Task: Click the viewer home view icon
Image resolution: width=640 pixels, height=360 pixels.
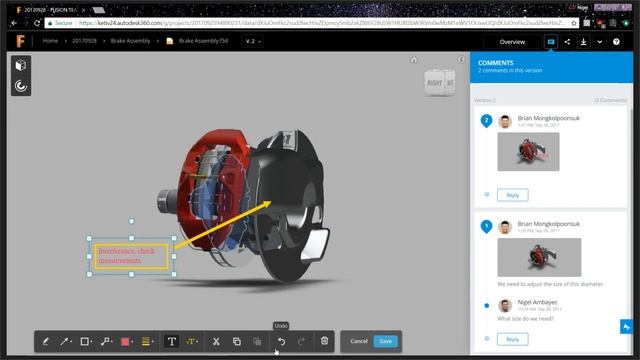Action: pos(413,60)
